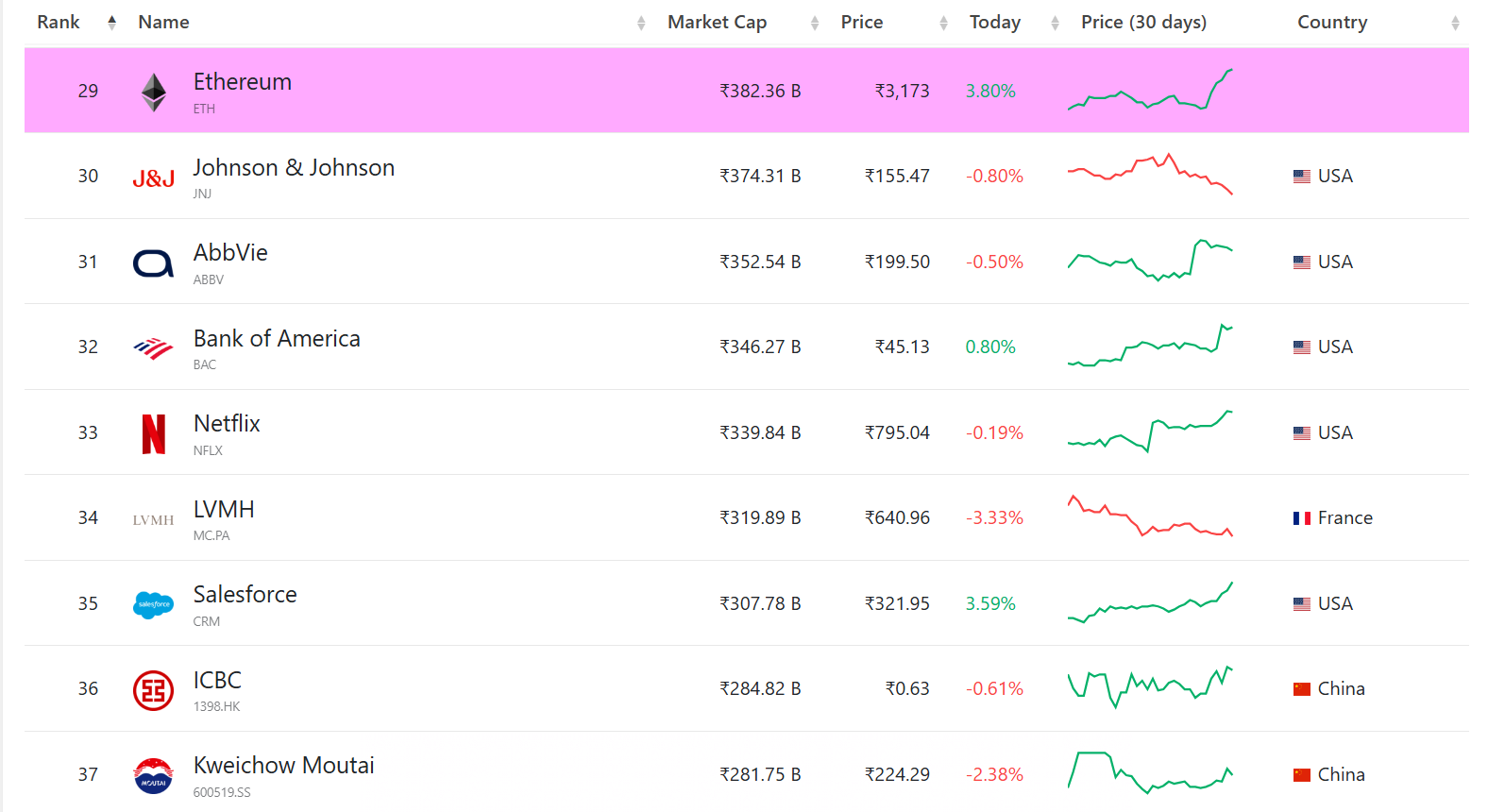Click the China flag in Kweichow Moutai row
The image size is (1488, 812).
[x=1302, y=774]
